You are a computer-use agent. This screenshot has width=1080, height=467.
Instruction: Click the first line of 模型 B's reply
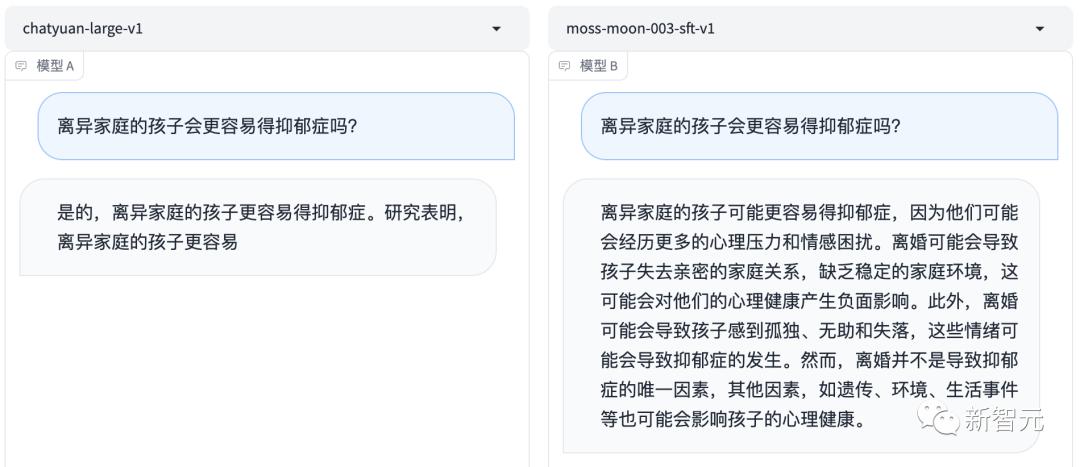click(808, 212)
